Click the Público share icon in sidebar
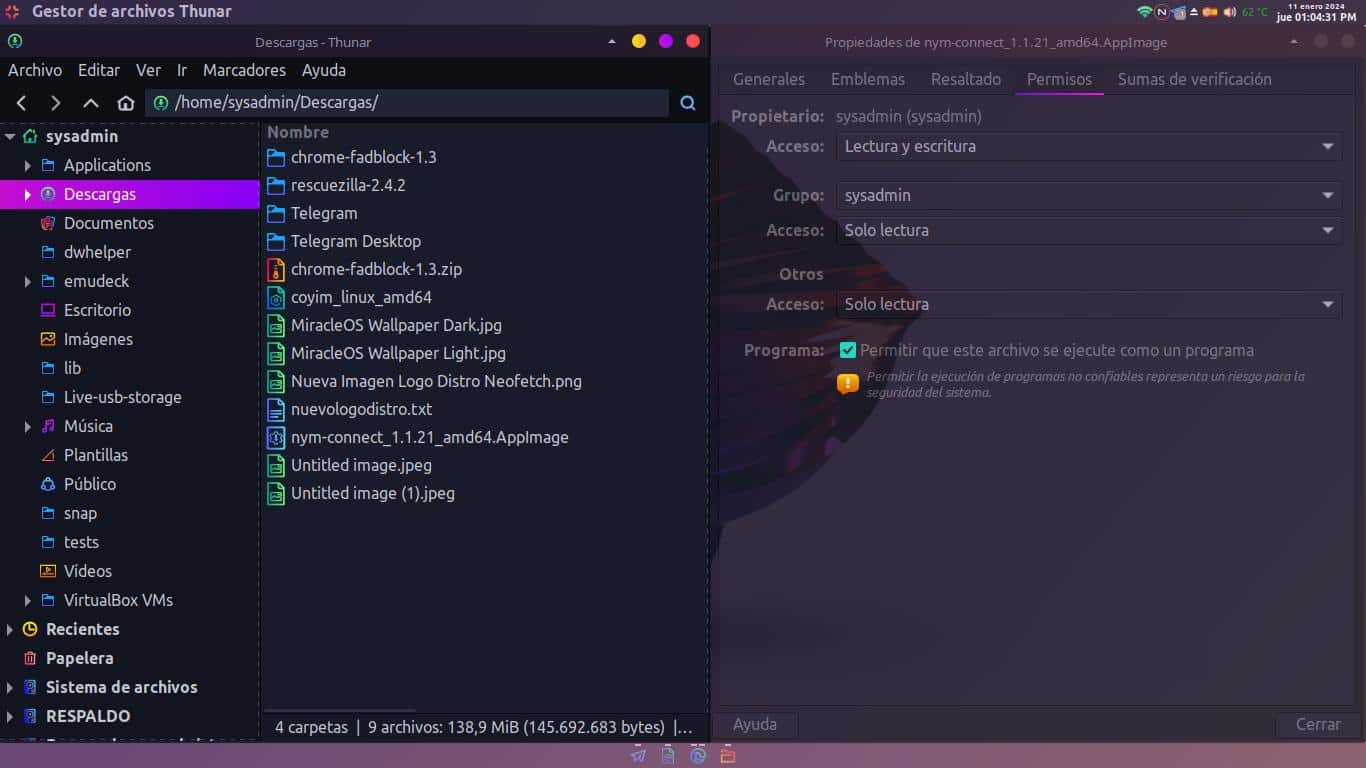The image size is (1366, 768). point(48,484)
